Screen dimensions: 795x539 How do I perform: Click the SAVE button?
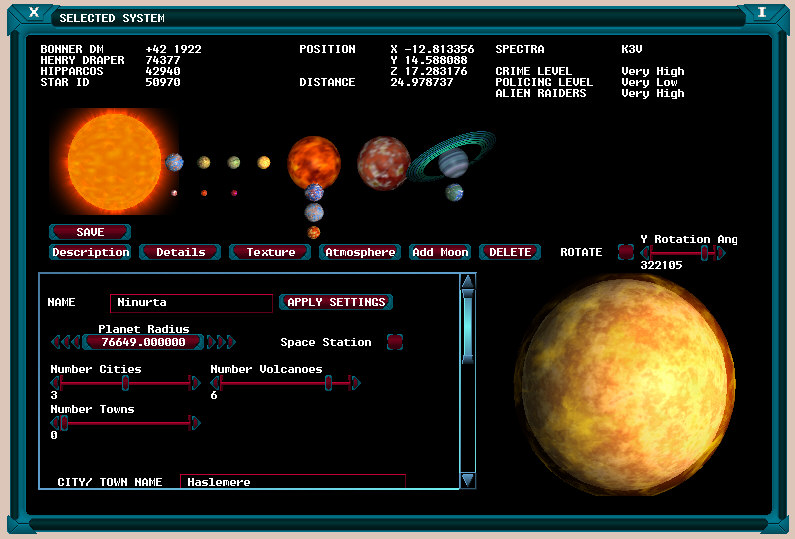coord(90,232)
